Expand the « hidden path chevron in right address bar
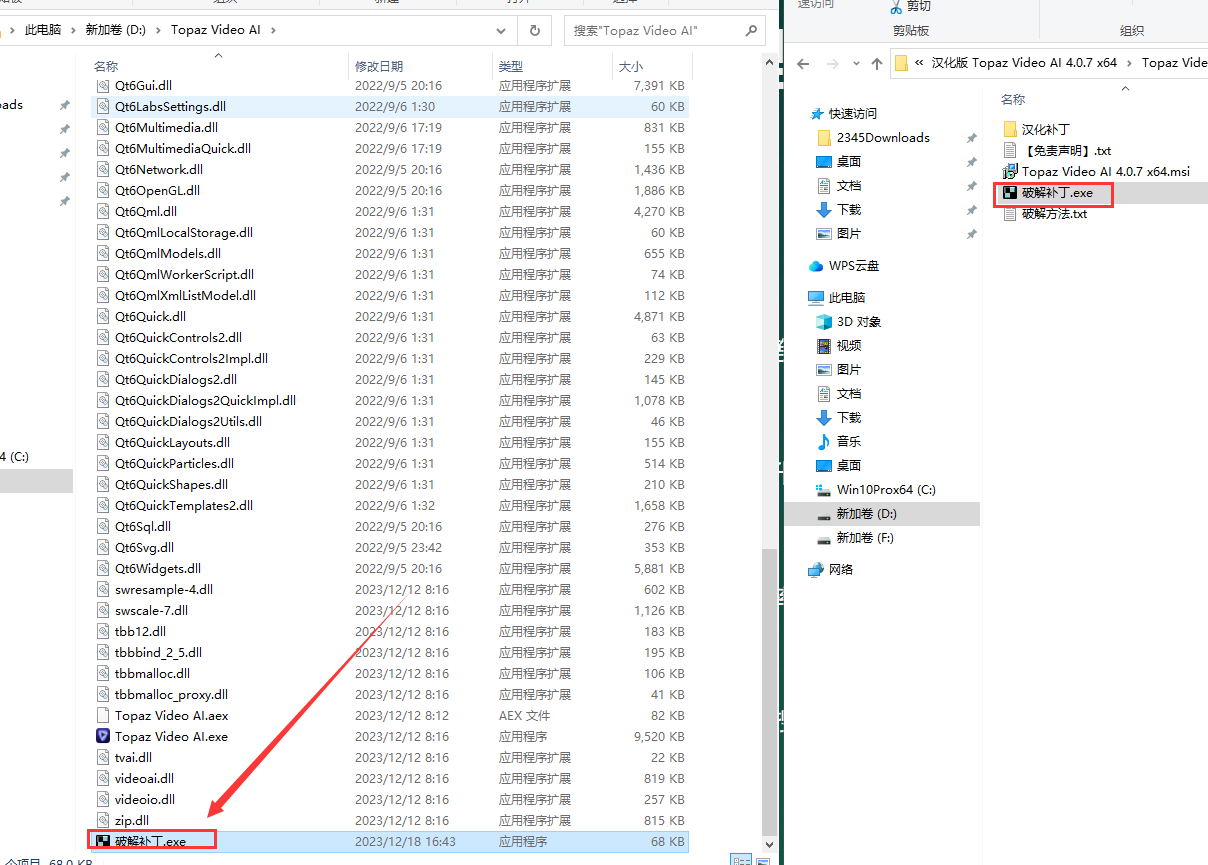The height and width of the screenshot is (865, 1208). (x=919, y=63)
